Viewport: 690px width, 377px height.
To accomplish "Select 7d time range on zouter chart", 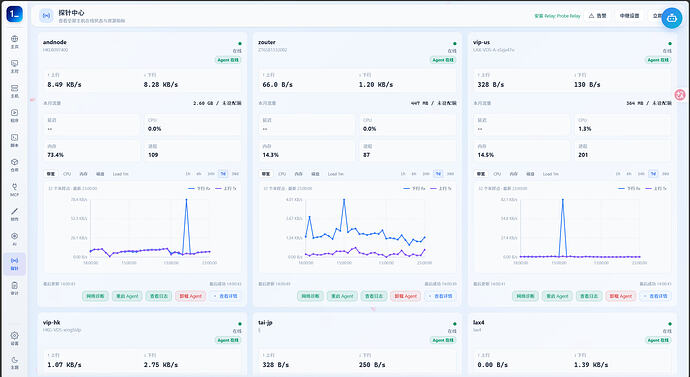I will click(438, 174).
